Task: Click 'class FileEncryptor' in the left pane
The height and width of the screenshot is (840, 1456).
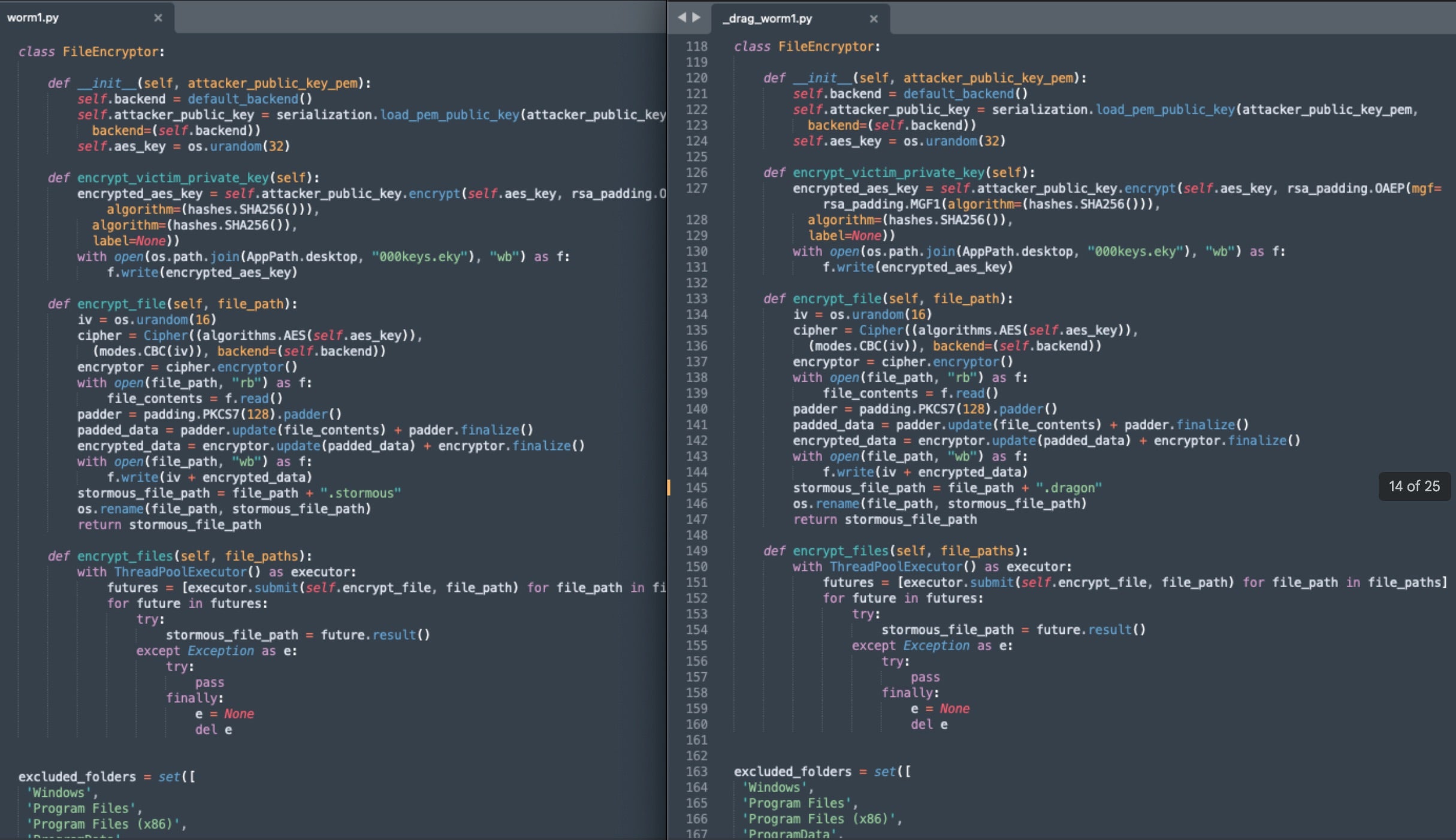Action: pyautogui.click(x=90, y=52)
